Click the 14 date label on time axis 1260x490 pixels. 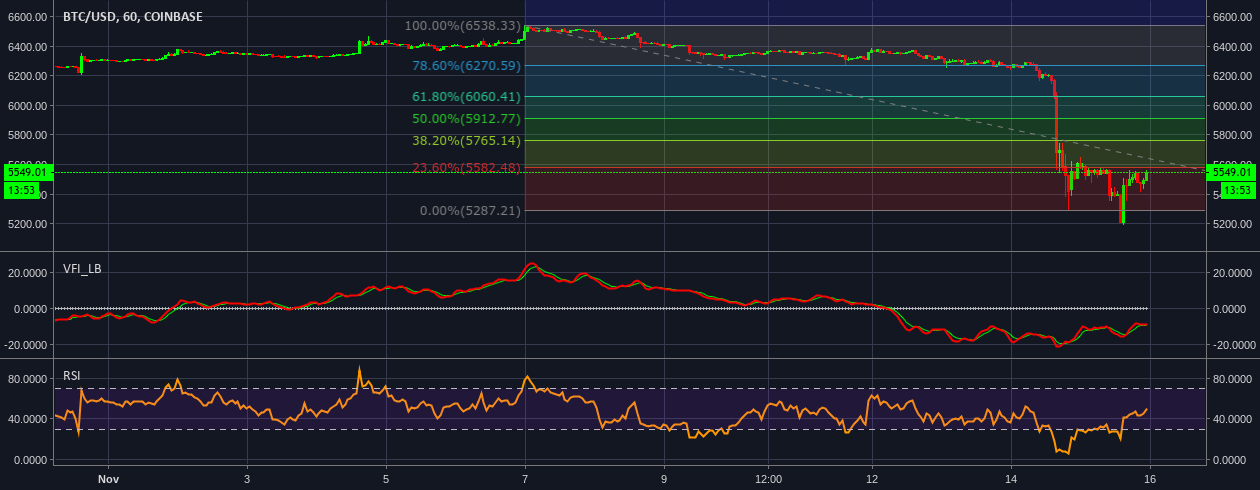[x=1011, y=481]
